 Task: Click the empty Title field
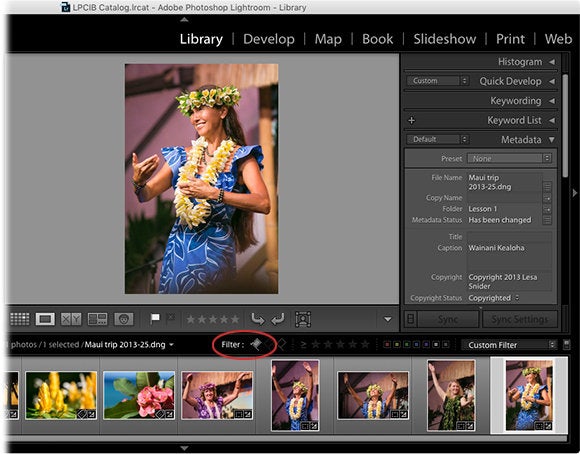tap(509, 236)
